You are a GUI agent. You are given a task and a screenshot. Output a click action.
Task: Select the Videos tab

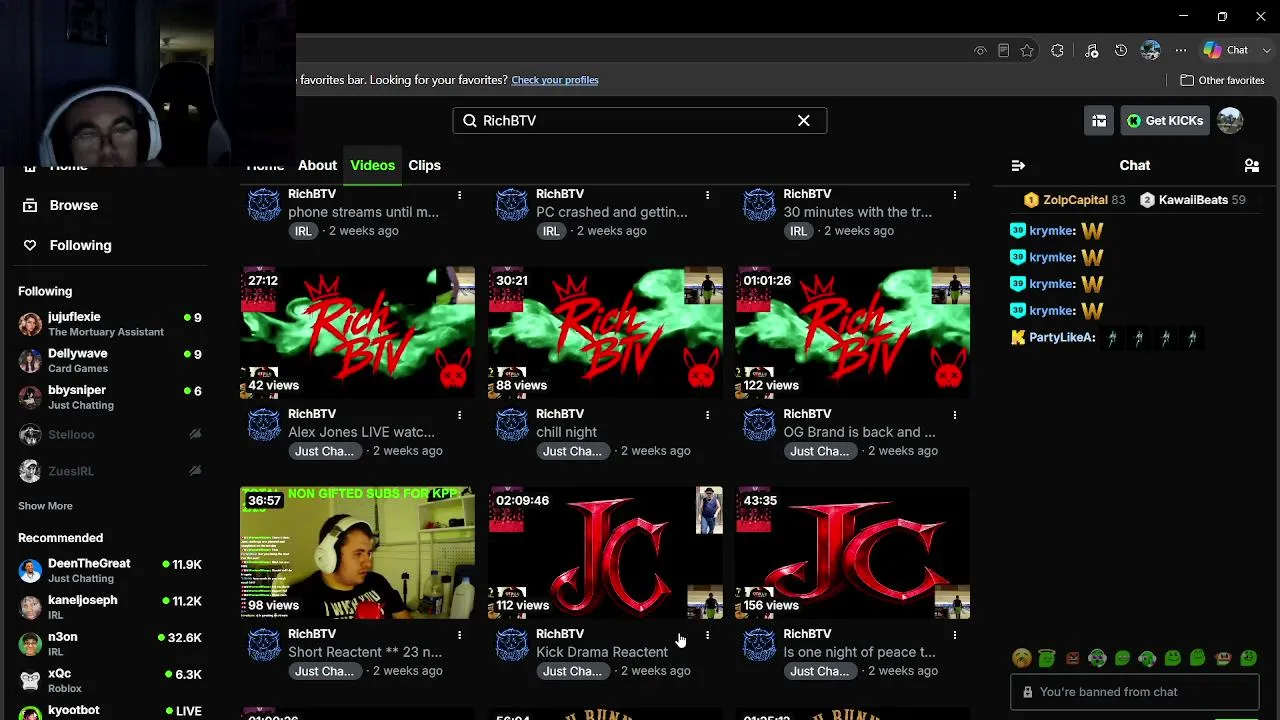(372, 165)
